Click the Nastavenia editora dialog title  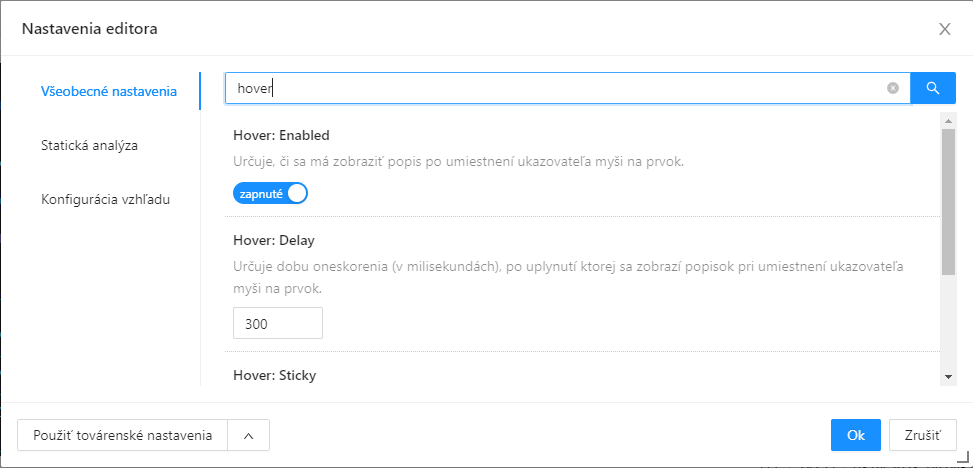[x=90, y=29]
